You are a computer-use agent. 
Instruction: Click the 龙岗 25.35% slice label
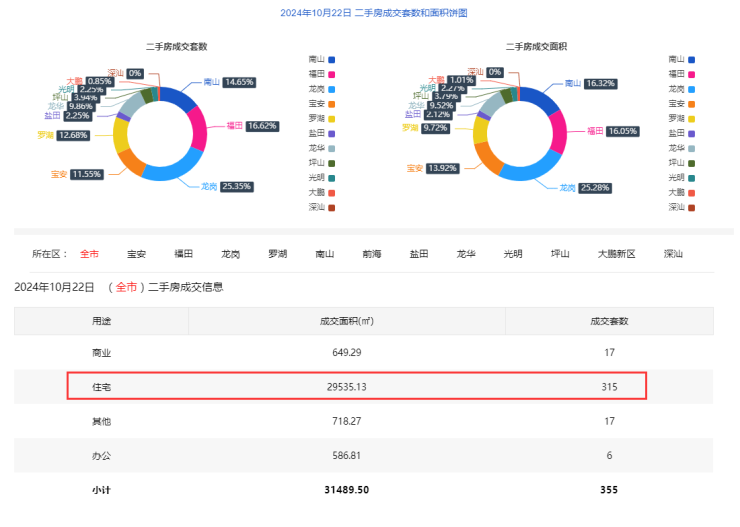tap(227, 187)
